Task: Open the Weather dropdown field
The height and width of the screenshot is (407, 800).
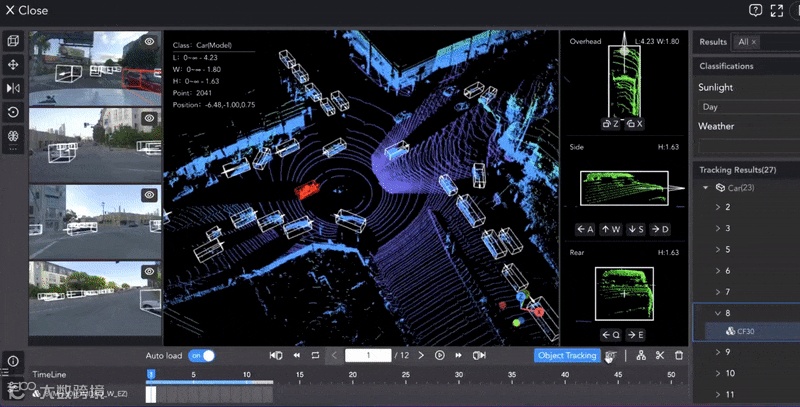Action: 748,146
